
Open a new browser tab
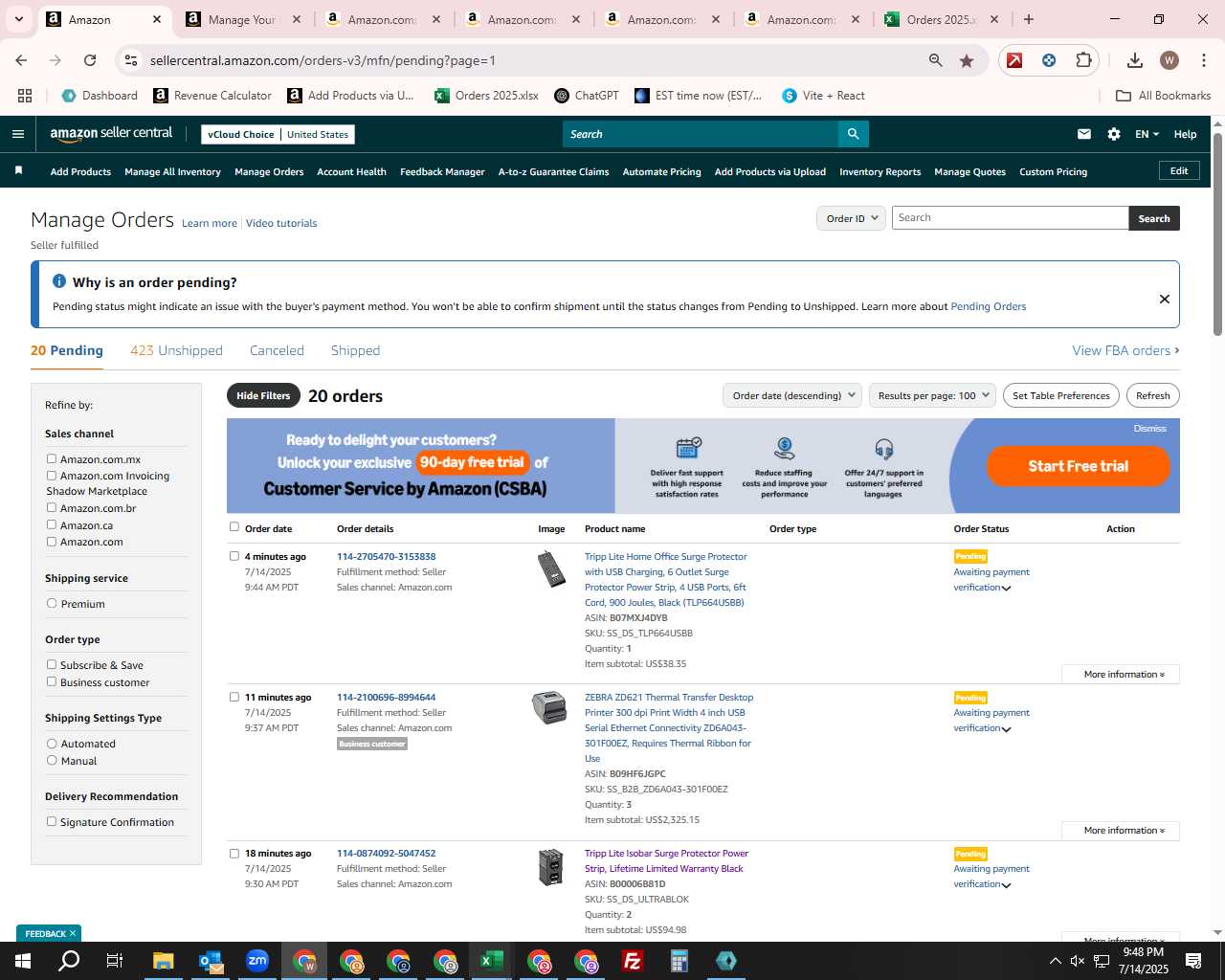click(x=1029, y=19)
